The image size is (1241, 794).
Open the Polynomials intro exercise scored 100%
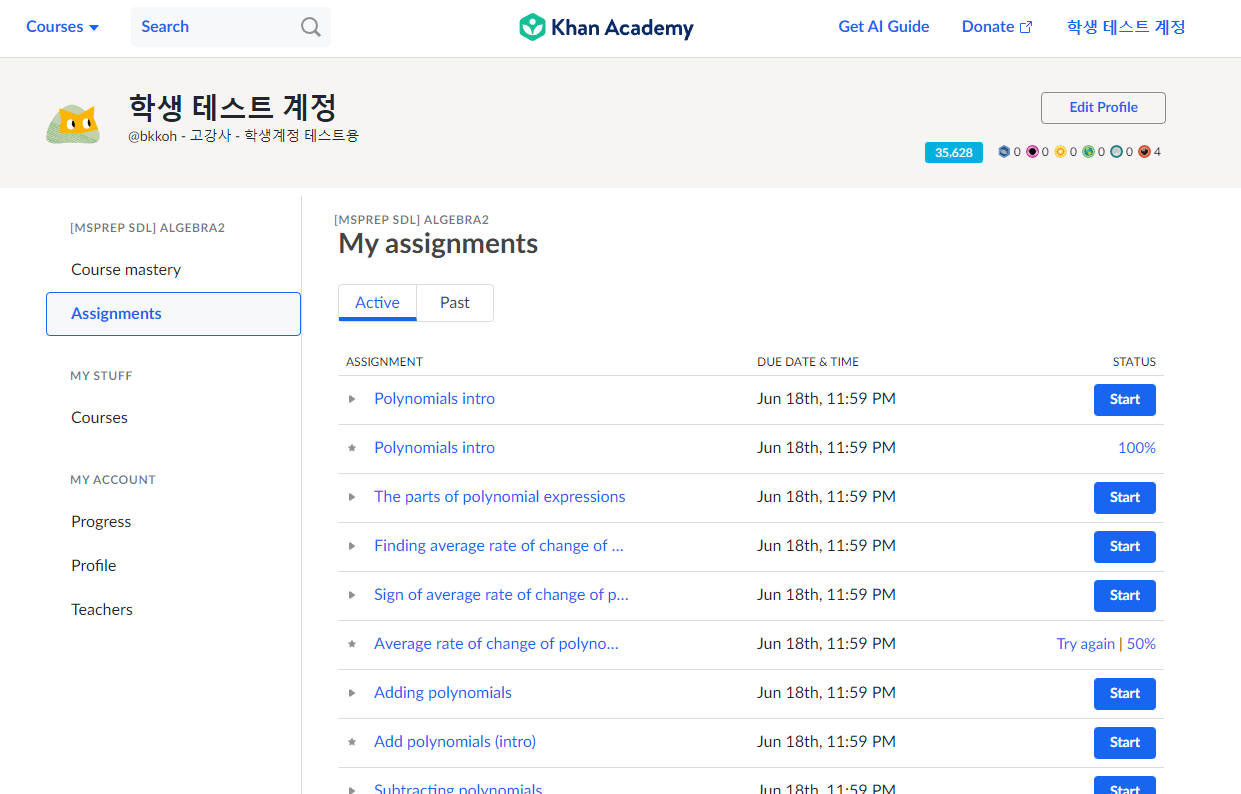434,448
